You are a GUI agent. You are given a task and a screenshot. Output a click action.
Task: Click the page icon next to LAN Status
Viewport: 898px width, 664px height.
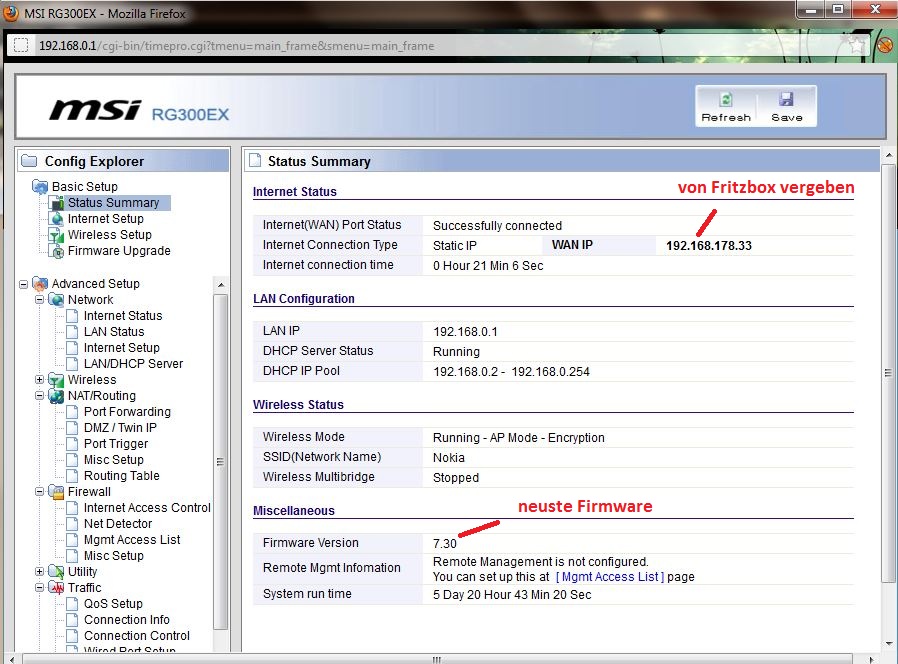click(72, 332)
